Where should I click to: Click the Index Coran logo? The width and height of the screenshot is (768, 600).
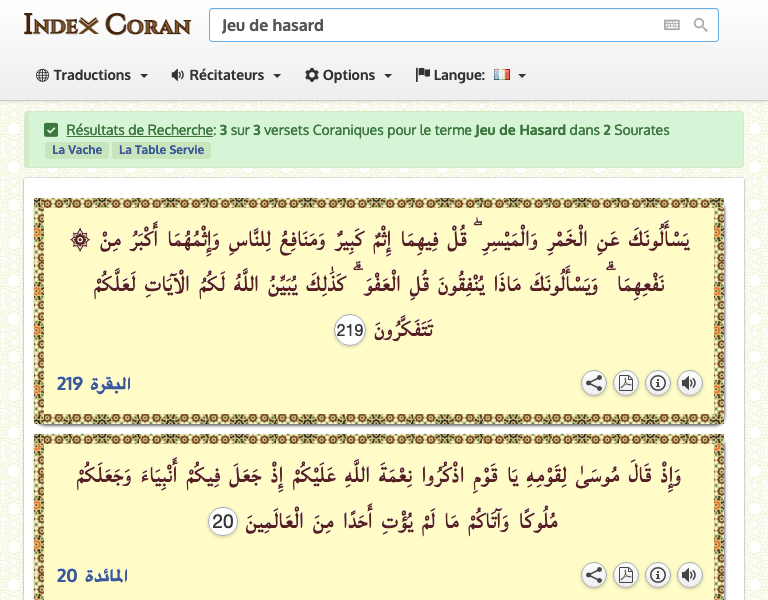click(x=107, y=24)
